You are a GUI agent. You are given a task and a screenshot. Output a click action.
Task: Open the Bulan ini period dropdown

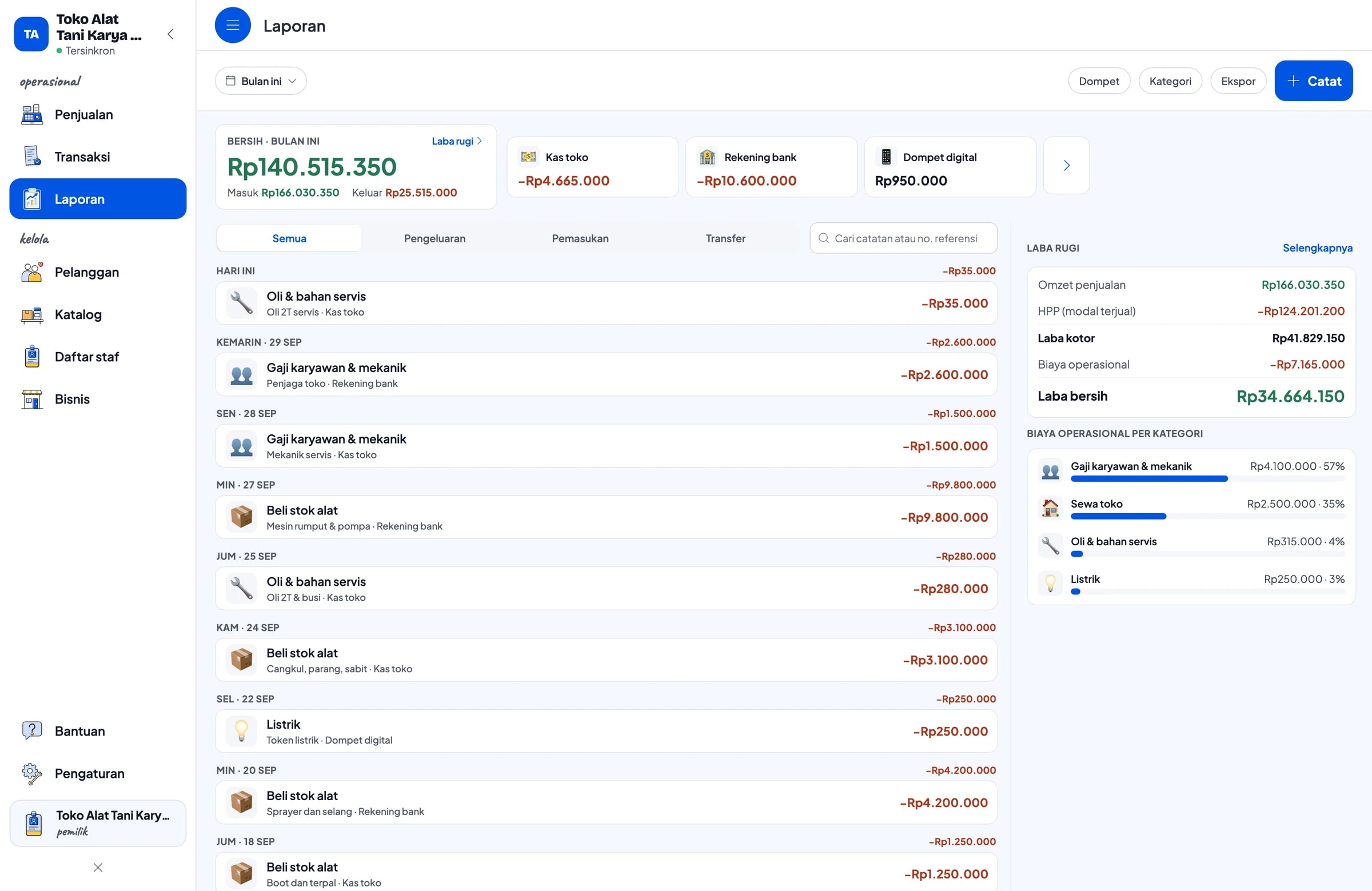pos(261,81)
